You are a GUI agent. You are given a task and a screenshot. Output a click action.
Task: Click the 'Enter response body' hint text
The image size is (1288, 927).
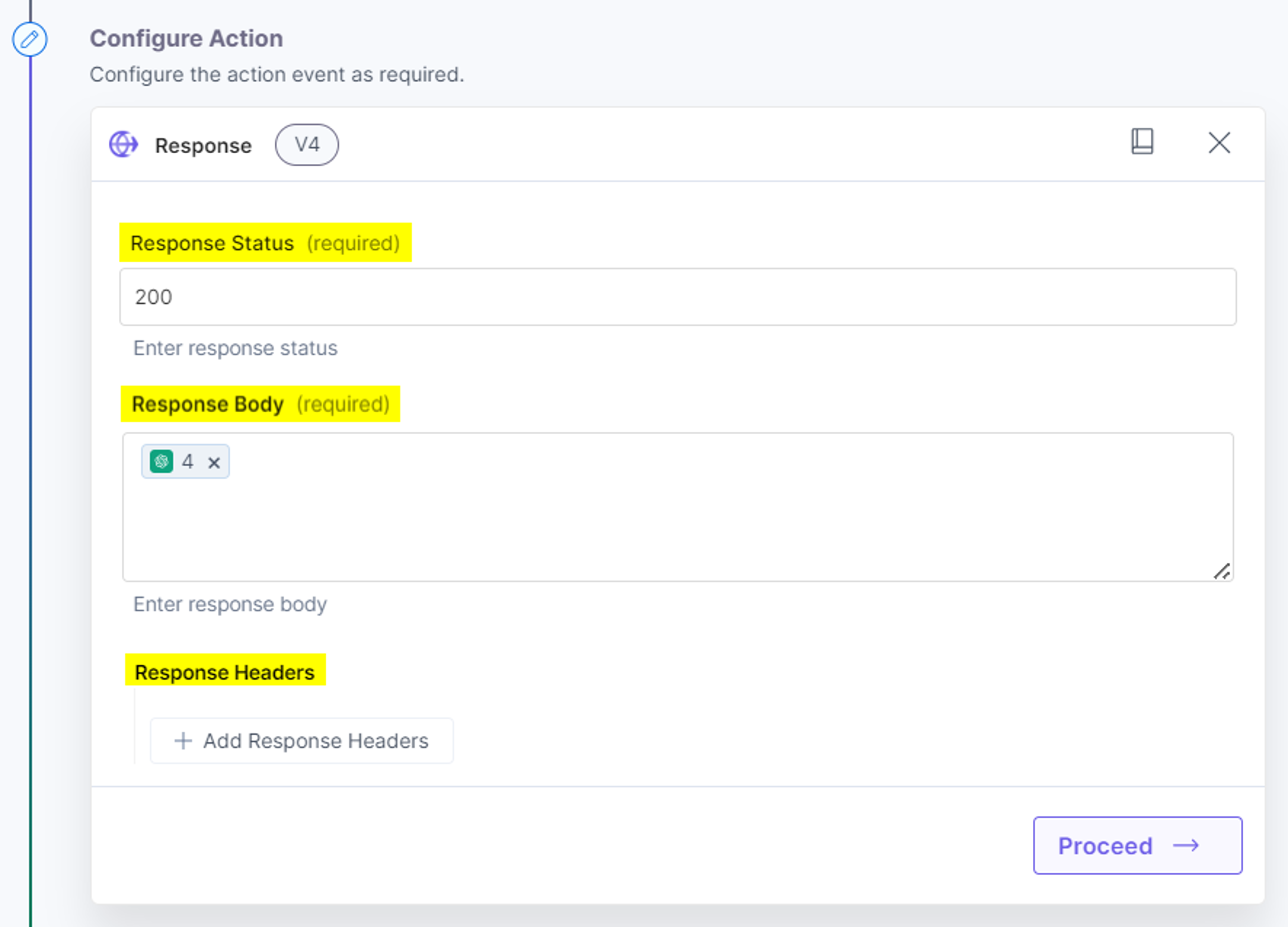(x=230, y=604)
